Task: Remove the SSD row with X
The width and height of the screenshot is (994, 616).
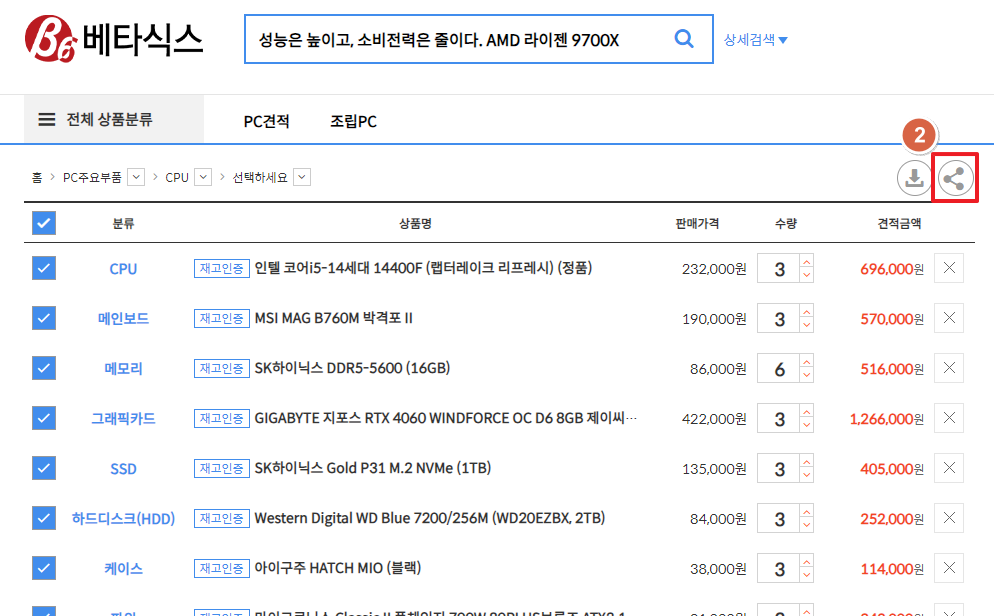Action: [x=949, y=468]
